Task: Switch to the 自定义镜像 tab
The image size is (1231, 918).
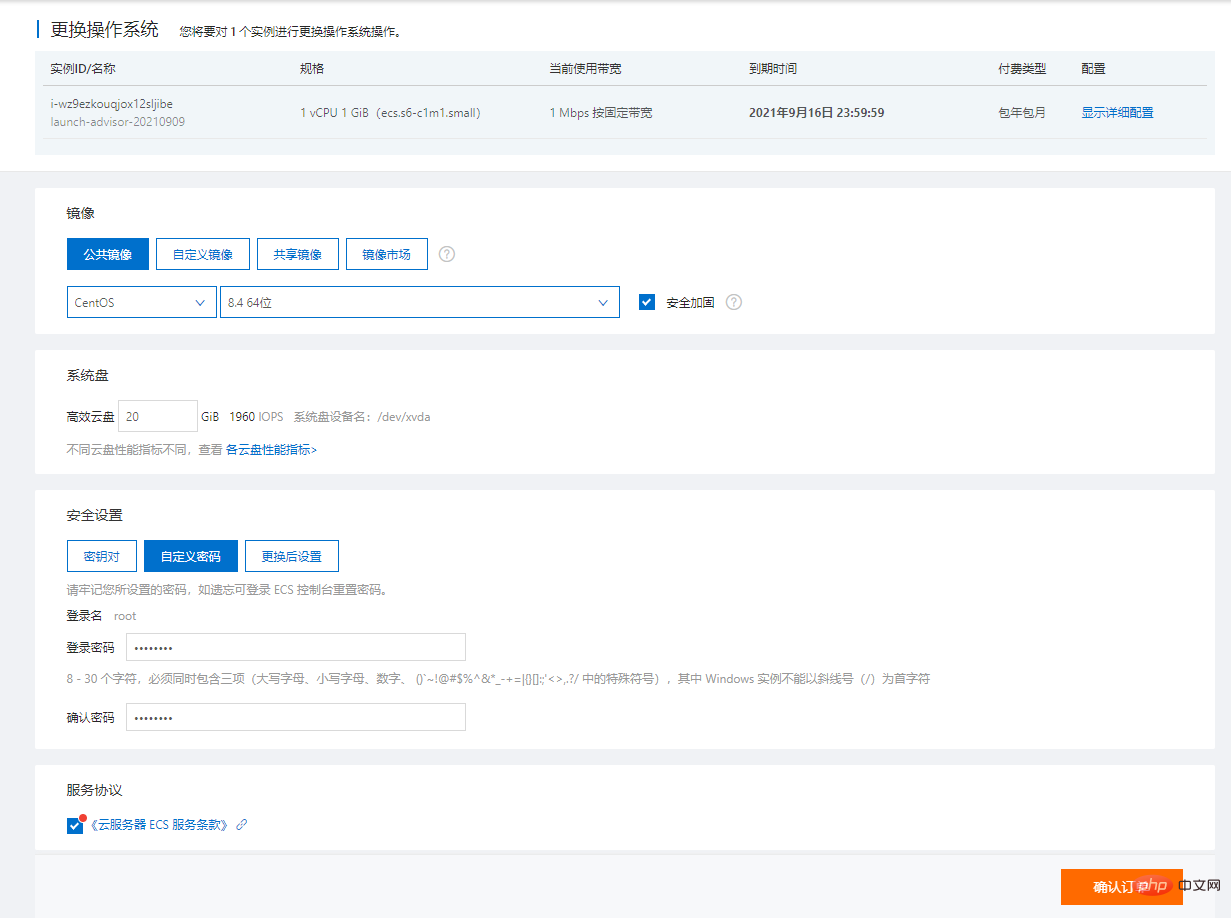Action: pos(203,254)
